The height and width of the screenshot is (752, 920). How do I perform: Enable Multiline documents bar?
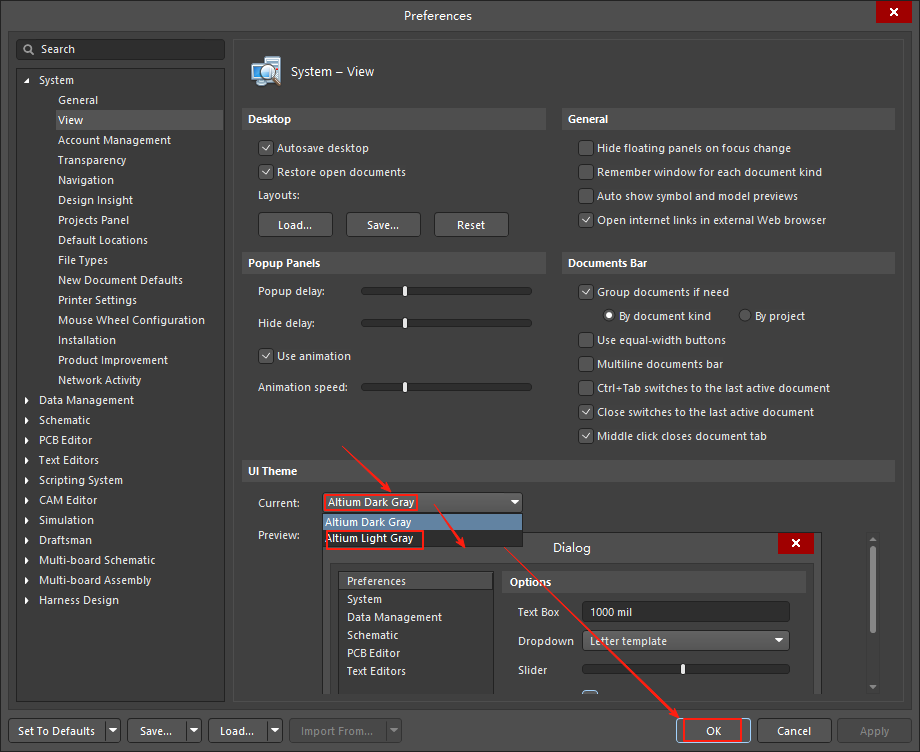(x=586, y=364)
